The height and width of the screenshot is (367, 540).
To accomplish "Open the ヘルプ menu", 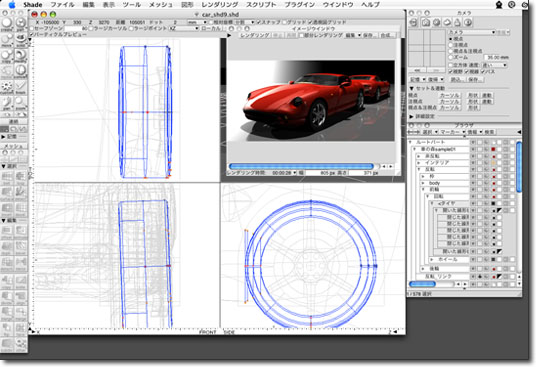I will [370, 5].
